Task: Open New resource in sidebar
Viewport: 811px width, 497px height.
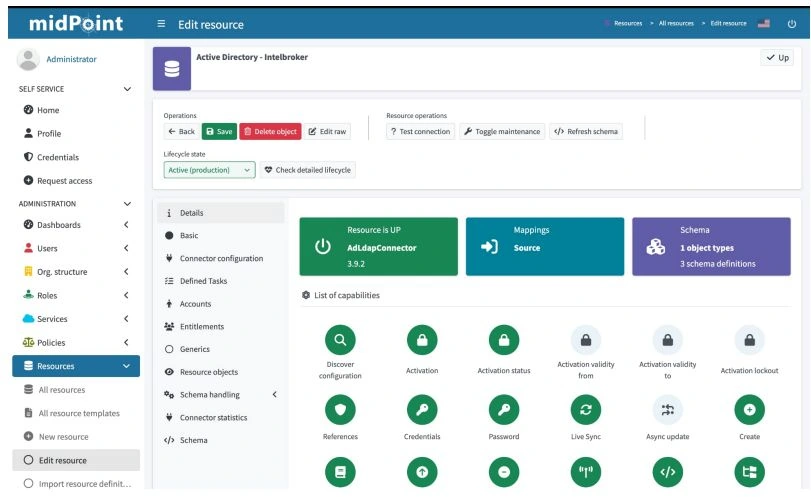Action: (x=76, y=437)
